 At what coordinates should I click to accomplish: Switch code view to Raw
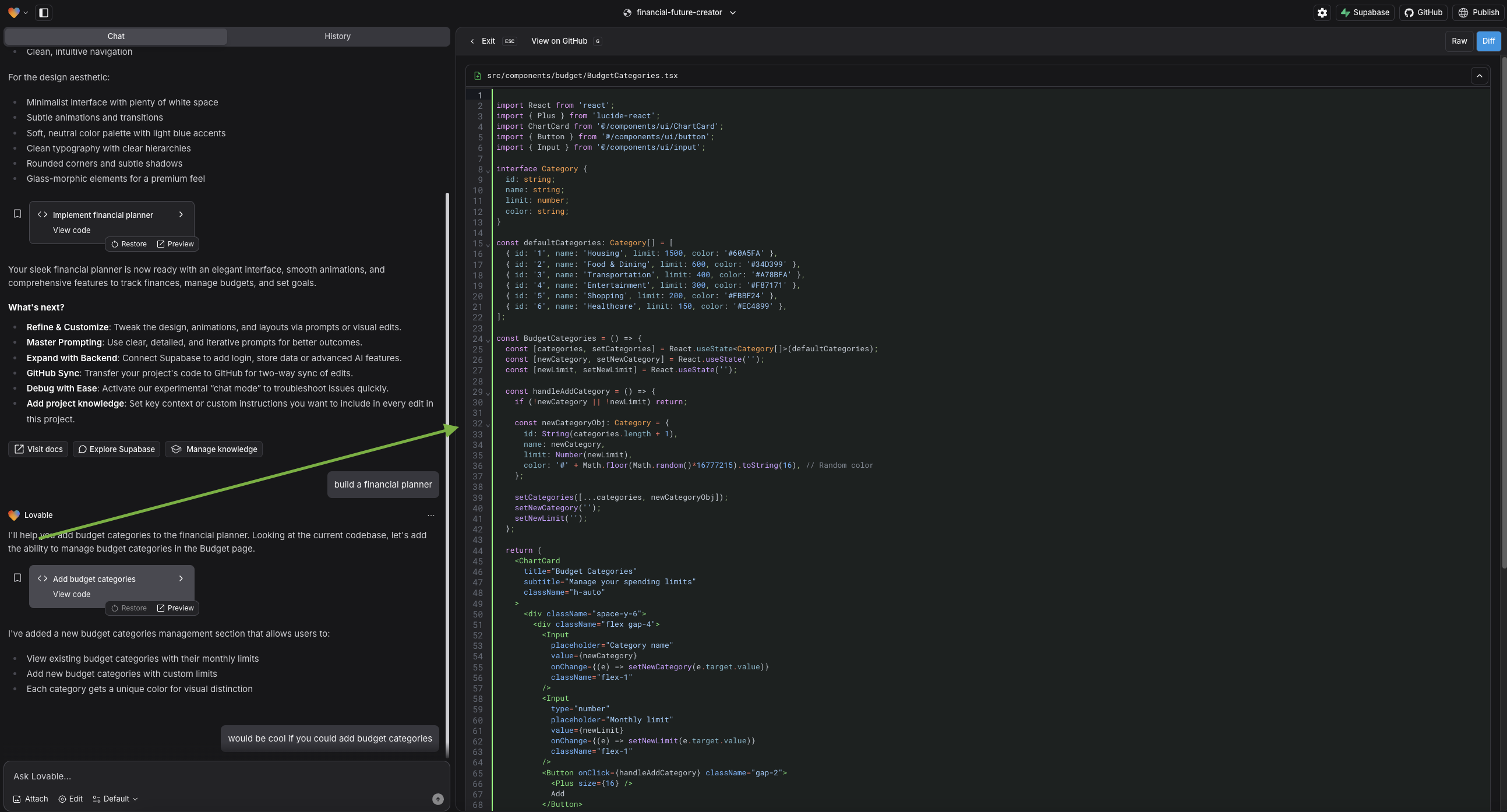1459,41
